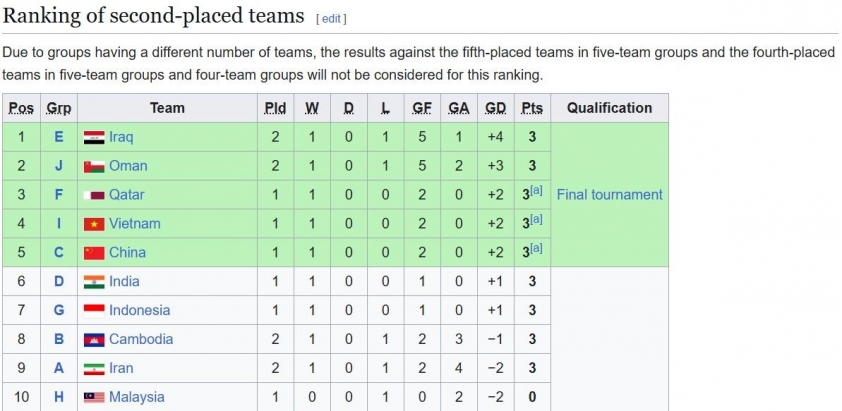Follow the Group E link for Iraq
This screenshot has height=411, width=842.
coord(59,137)
